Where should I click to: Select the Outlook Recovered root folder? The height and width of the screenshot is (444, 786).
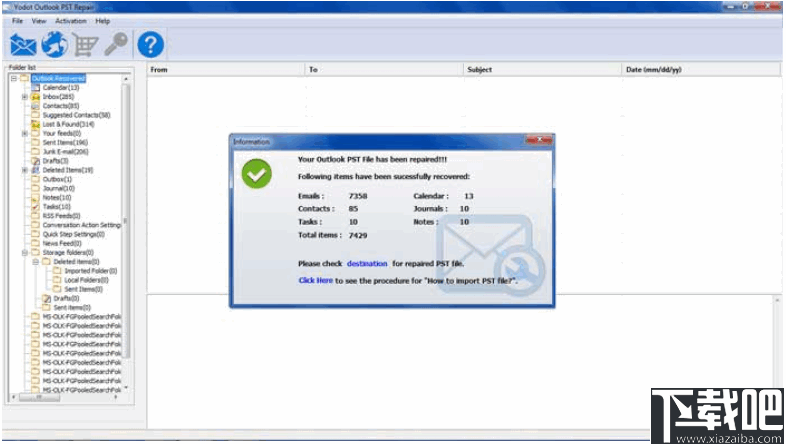click(58, 78)
